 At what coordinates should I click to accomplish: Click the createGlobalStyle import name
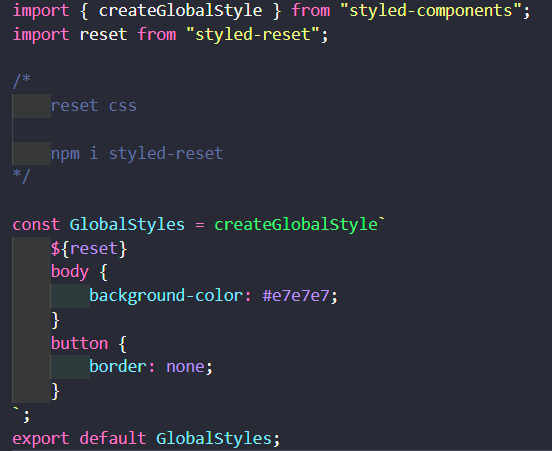tap(180, 11)
